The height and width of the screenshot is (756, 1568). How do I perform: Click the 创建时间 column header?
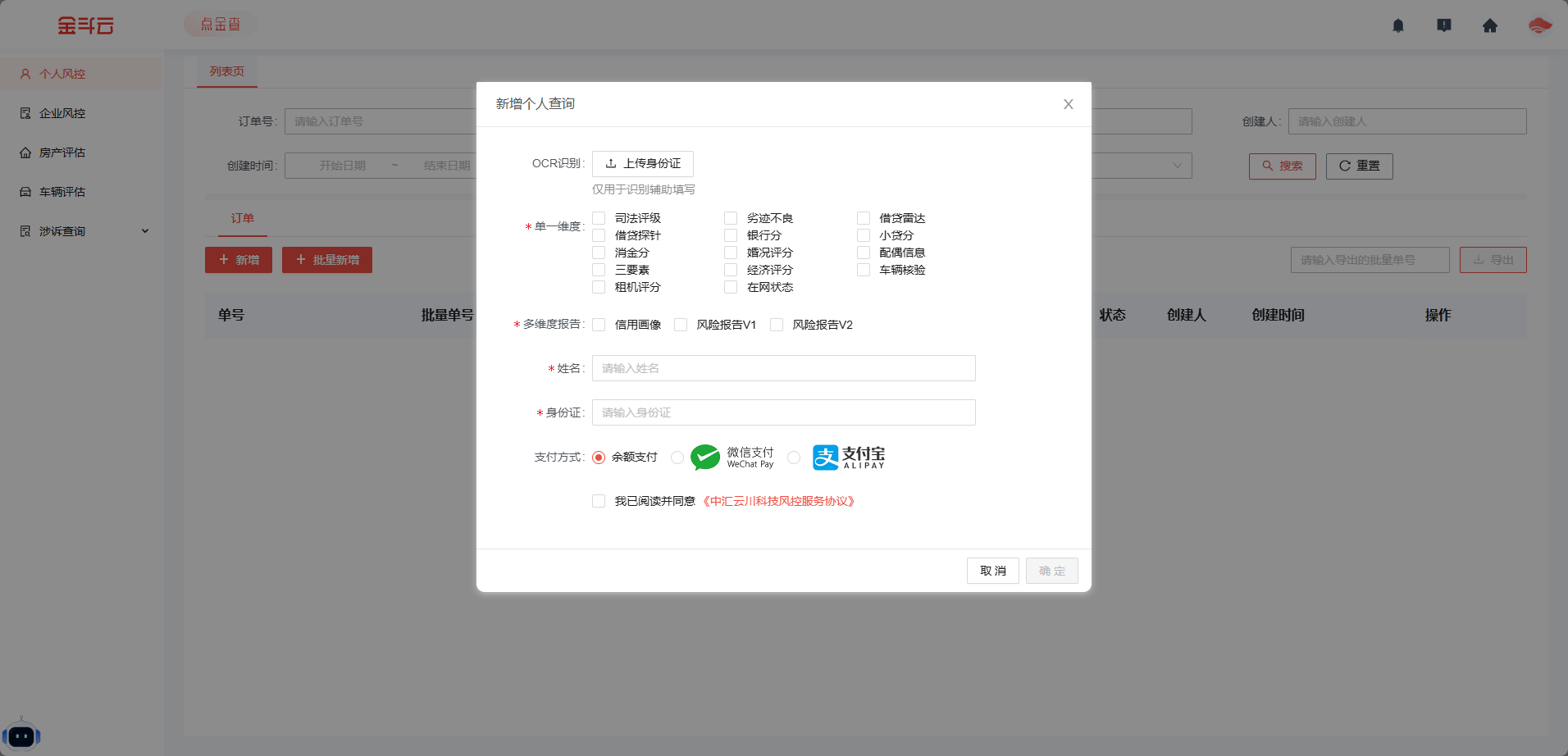(x=1278, y=316)
